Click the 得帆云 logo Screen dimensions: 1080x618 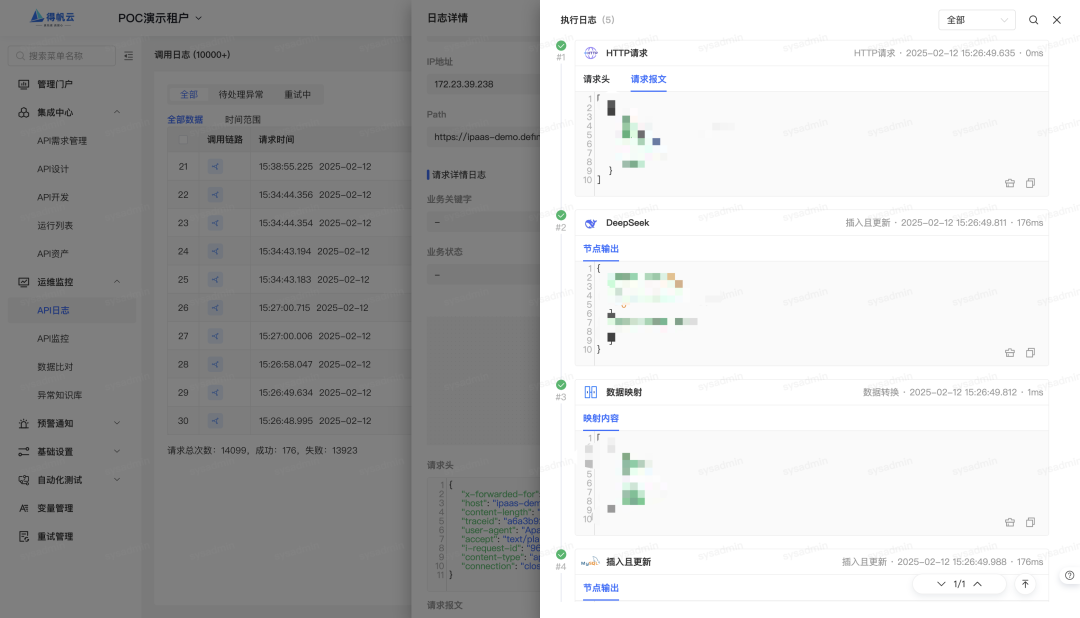pyautogui.click(x=52, y=18)
